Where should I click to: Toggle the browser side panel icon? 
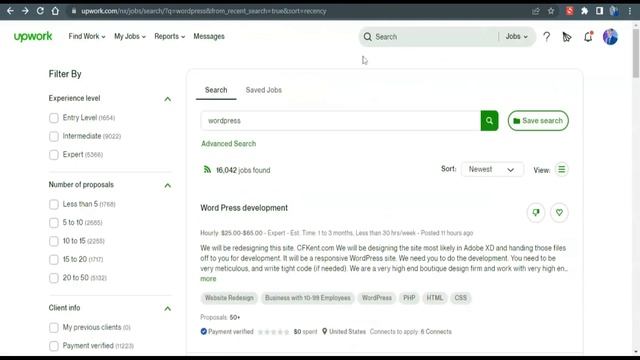click(599, 11)
